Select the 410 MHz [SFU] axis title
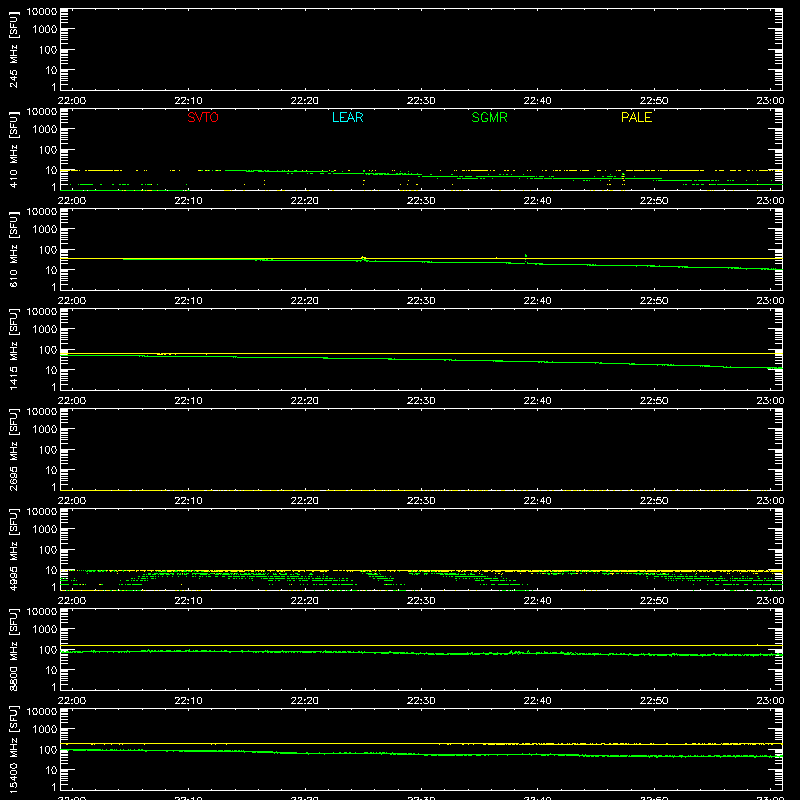 click(13, 150)
